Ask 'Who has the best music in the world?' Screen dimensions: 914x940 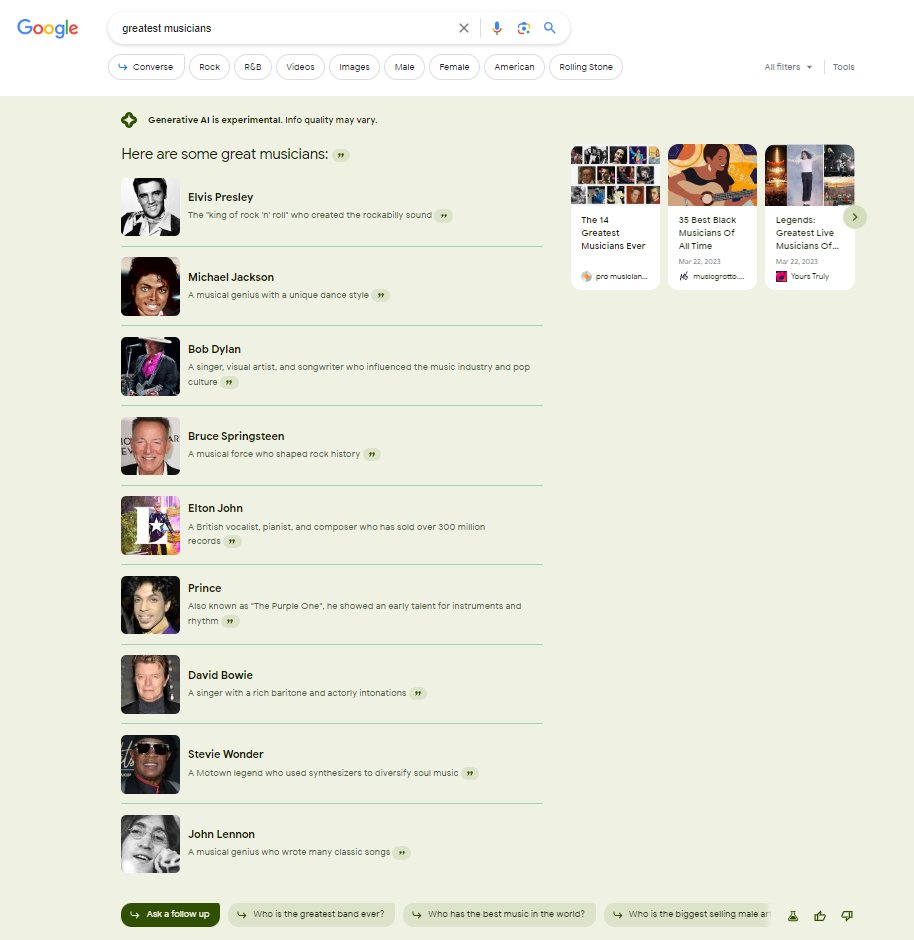pyautogui.click(x=499, y=915)
